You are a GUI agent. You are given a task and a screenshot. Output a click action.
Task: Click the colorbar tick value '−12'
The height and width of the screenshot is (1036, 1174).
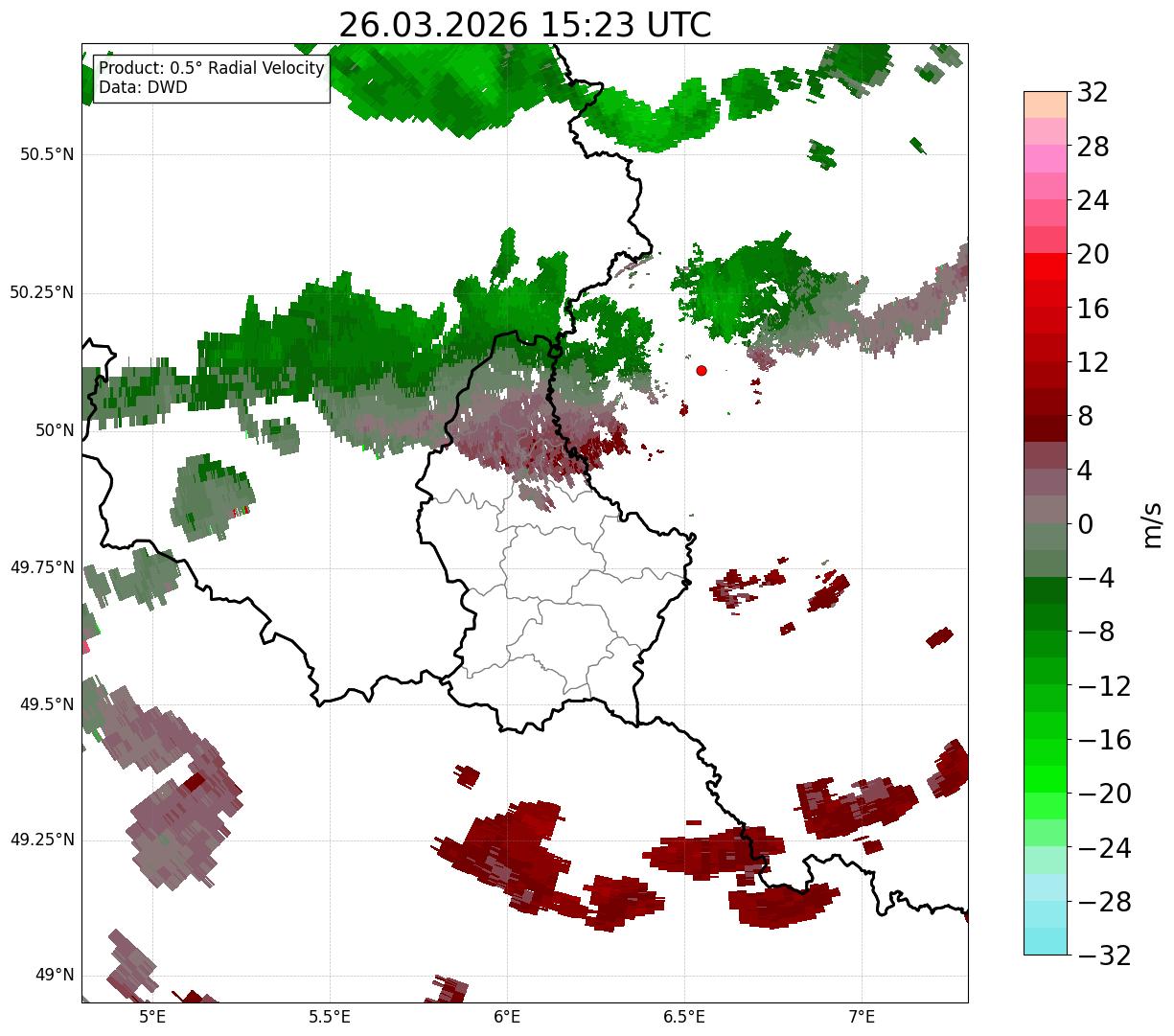pyautogui.click(x=1104, y=686)
